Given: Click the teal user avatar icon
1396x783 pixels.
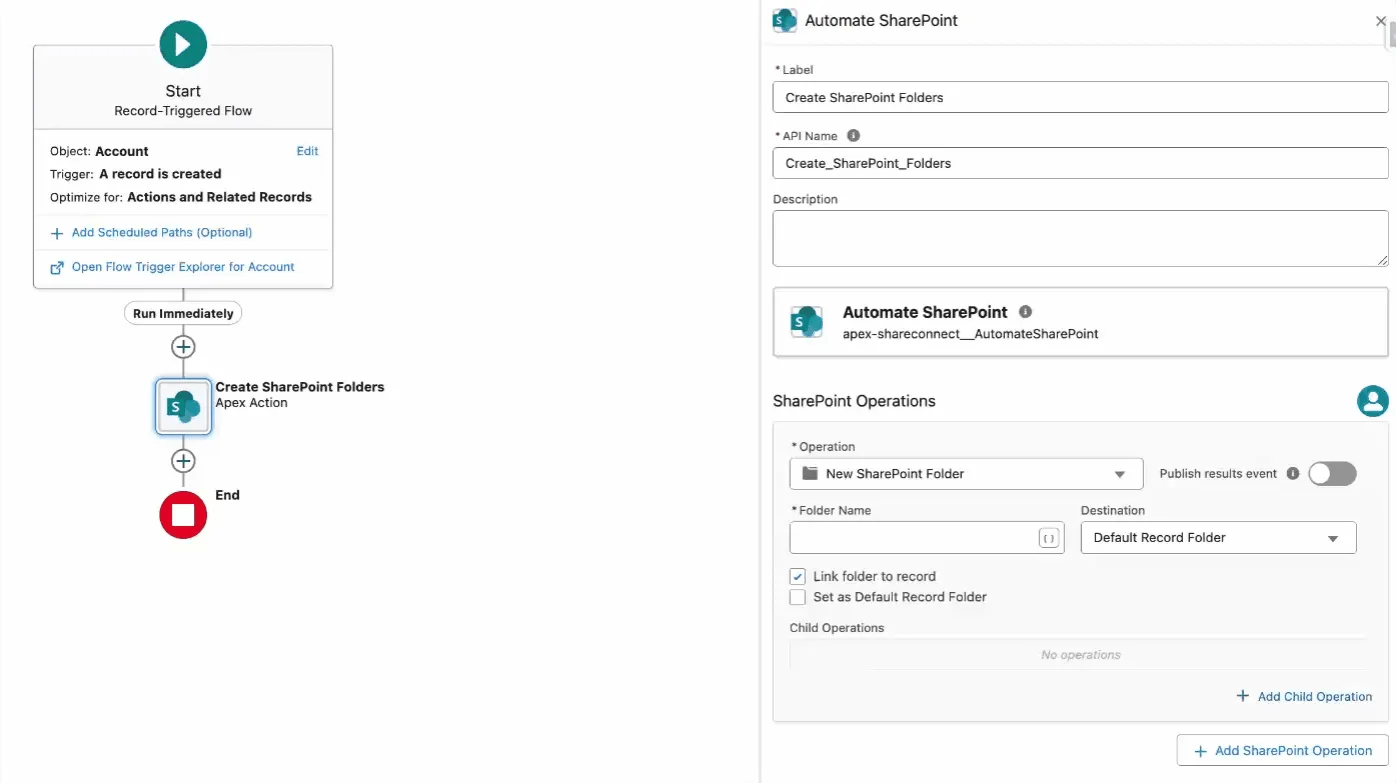Looking at the screenshot, I should (x=1373, y=401).
